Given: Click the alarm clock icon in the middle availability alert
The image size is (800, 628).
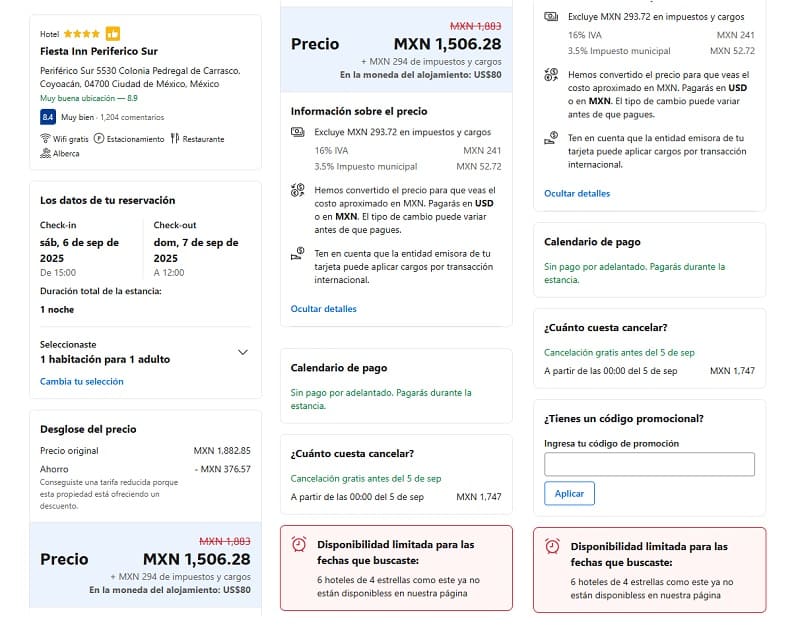Looking at the screenshot, I should [299, 544].
